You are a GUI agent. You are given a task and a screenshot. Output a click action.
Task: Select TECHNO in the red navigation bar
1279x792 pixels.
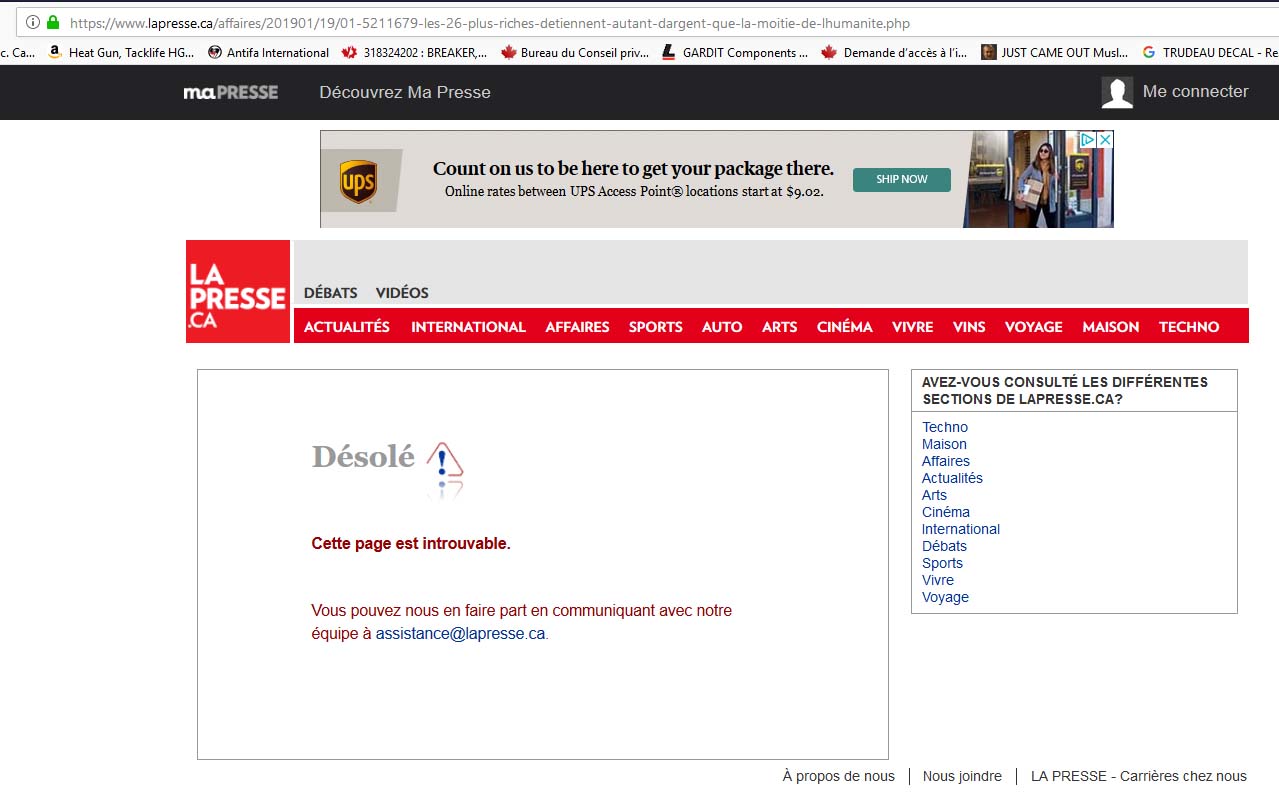[x=1189, y=327]
